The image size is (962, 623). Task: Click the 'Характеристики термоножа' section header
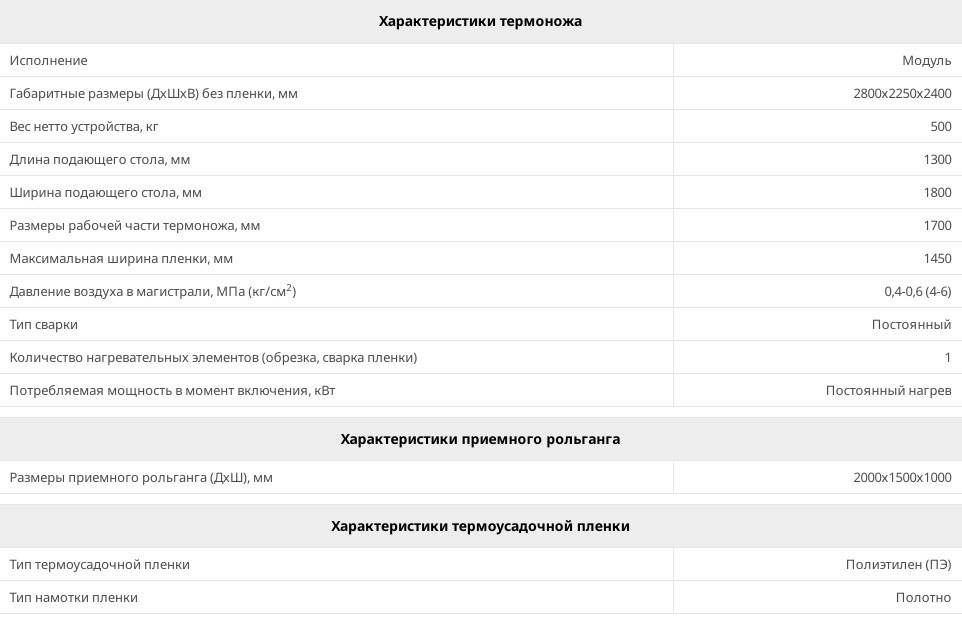point(480,21)
